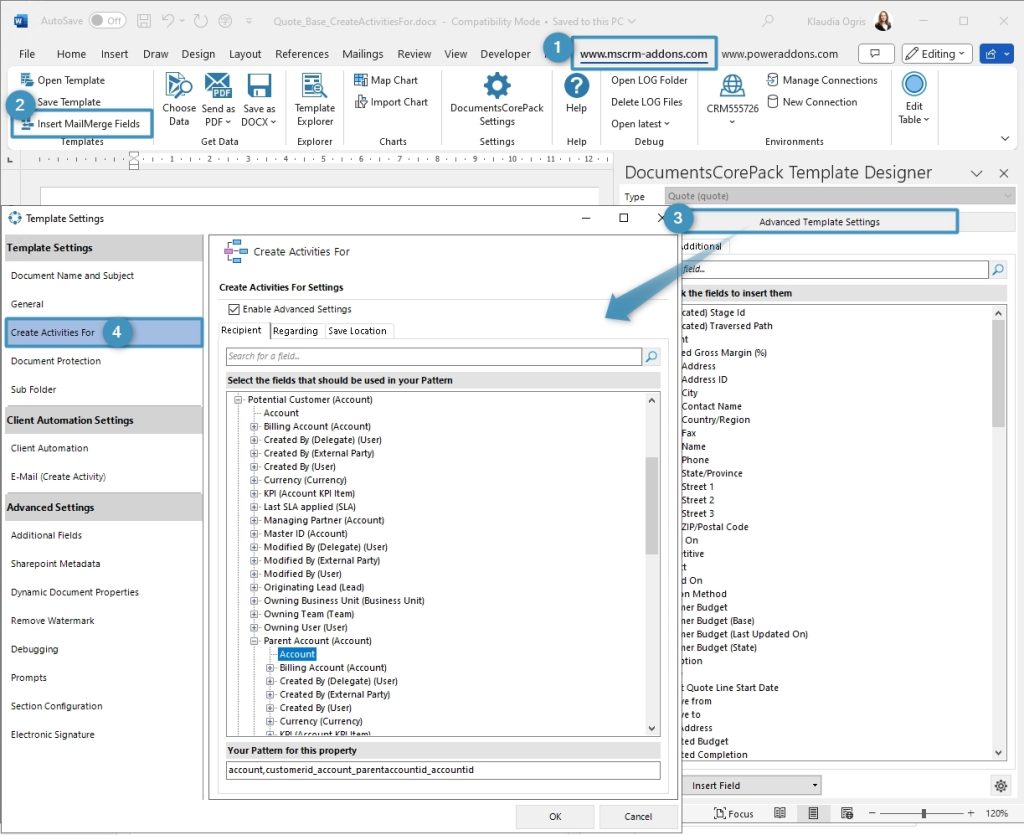Click the Advanced Template Settings button
1024x835 pixels.
point(819,222)
